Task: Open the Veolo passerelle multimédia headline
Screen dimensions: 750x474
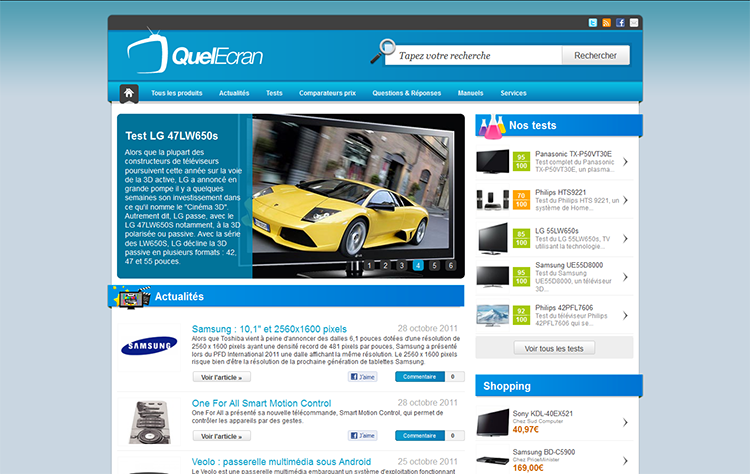Action: tap(281, 462)
